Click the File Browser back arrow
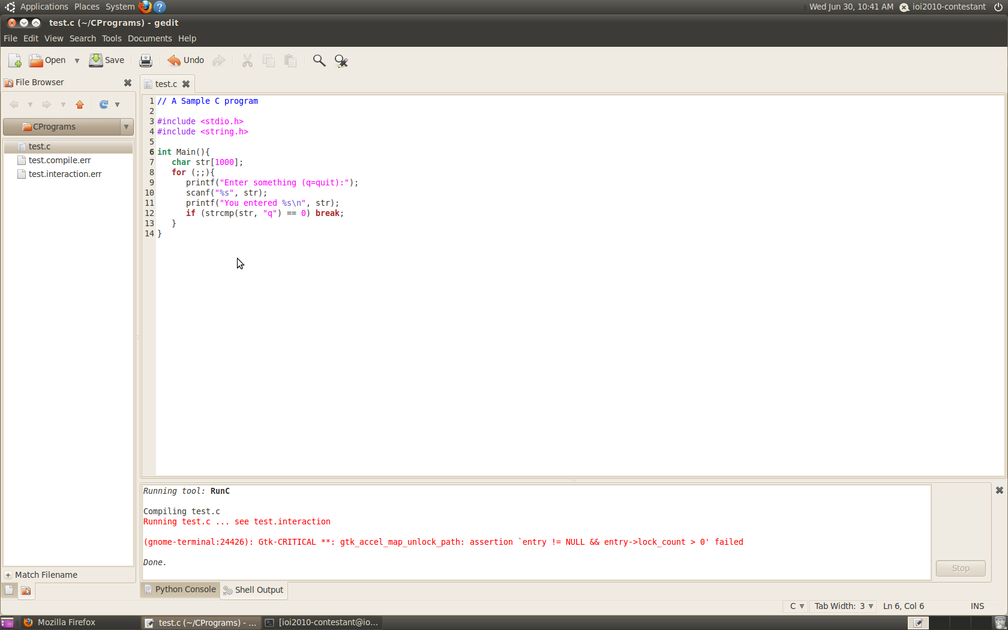 coord(14,104)
